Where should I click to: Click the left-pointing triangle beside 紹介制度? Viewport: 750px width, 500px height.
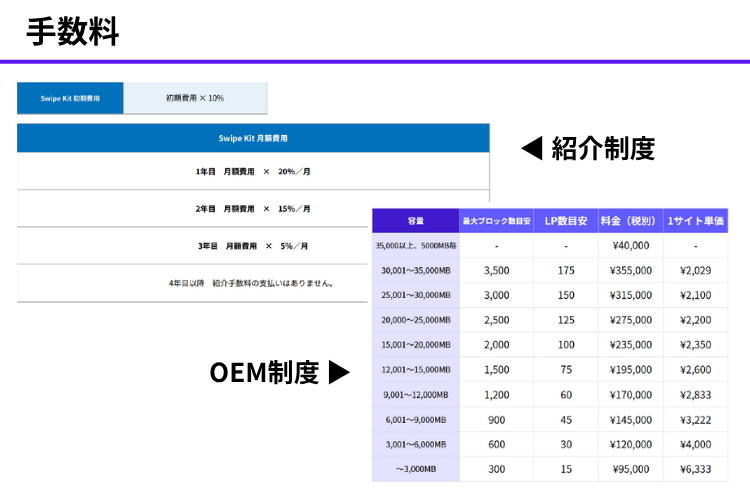click(x=532, y=149)
